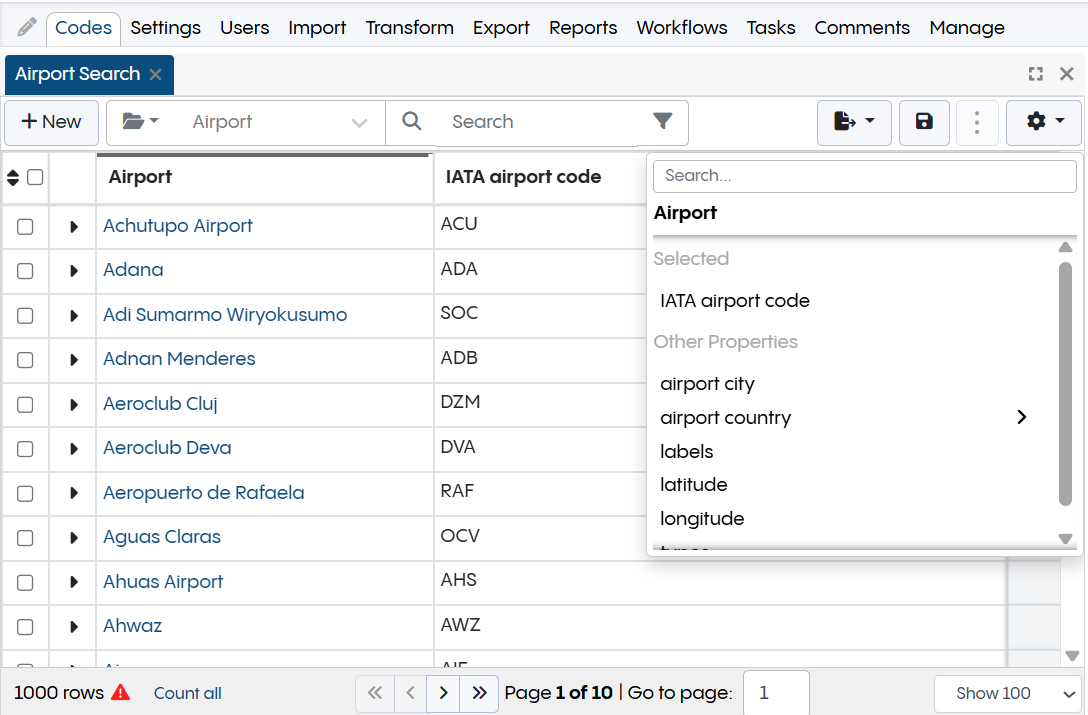The width and height of the screenshot is (1088, 715).
Task: Click the magnifying glass search icon
Action: click(x=412, y=121)
